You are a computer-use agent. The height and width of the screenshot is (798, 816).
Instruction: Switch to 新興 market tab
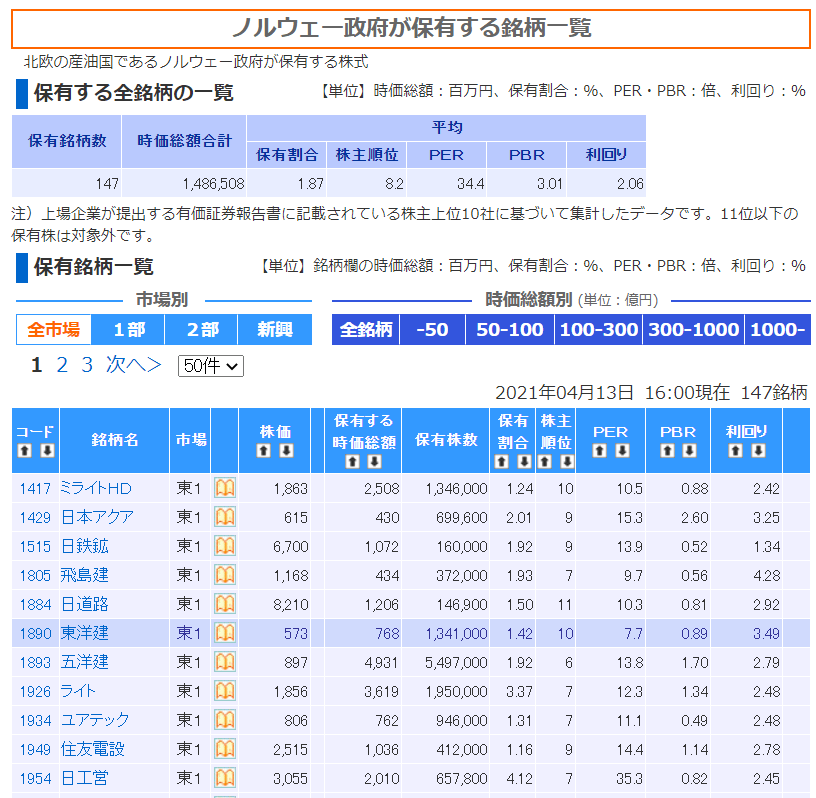(274, 330)
